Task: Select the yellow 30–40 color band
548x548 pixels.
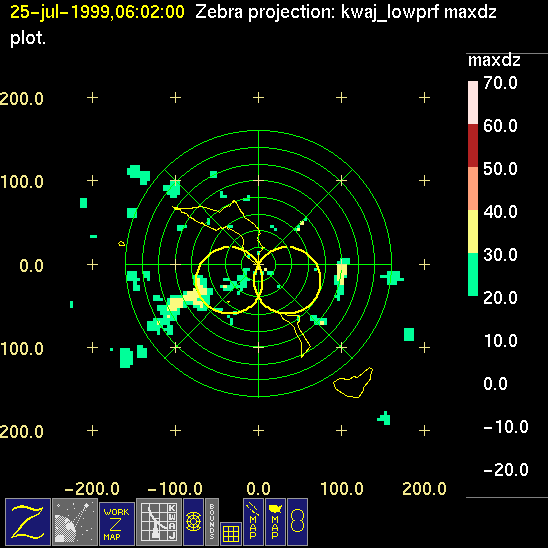Action: (473, 231)
